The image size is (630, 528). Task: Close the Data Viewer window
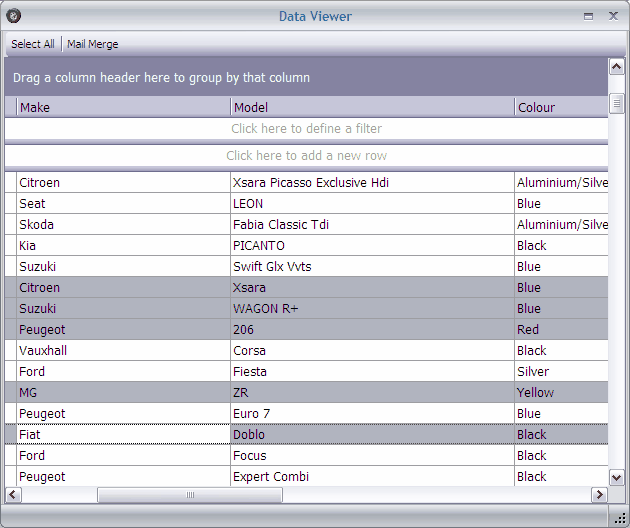tap(613, 16)
